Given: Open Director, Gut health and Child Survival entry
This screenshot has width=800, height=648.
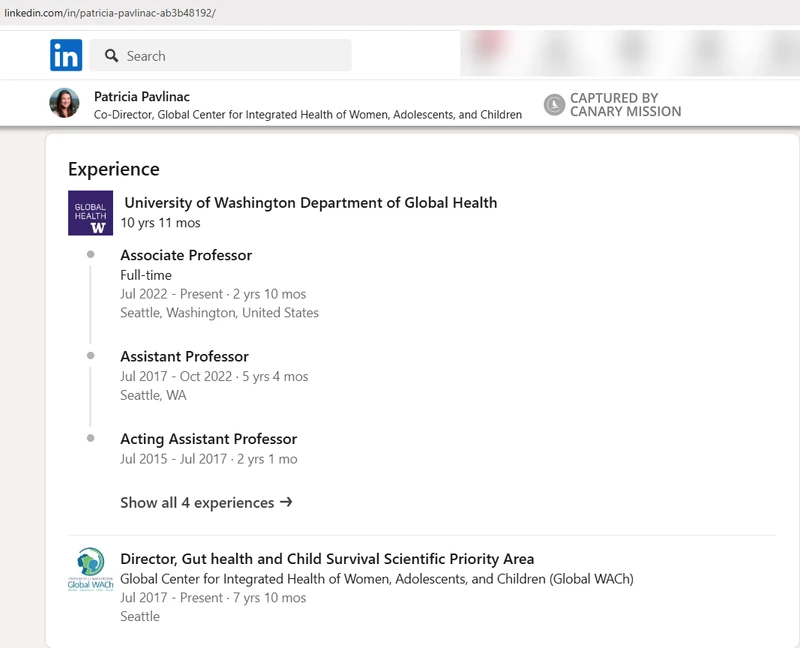Looking at the screenshot, I should pos(327,559).
